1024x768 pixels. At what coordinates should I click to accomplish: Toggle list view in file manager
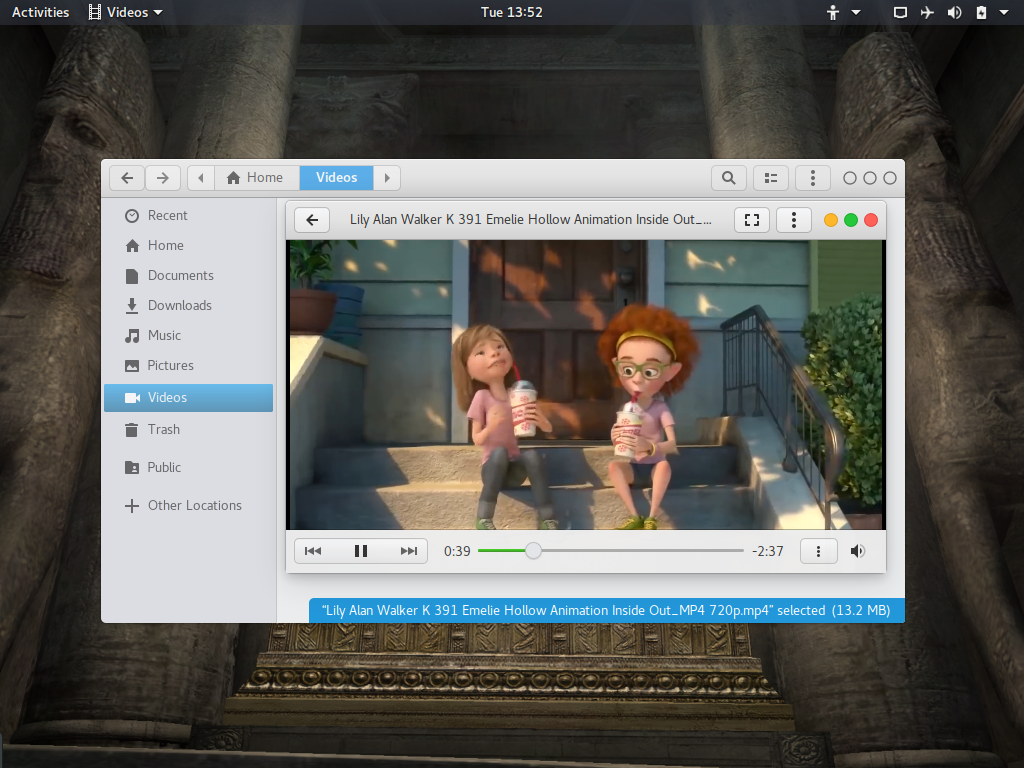click(771, 178)
